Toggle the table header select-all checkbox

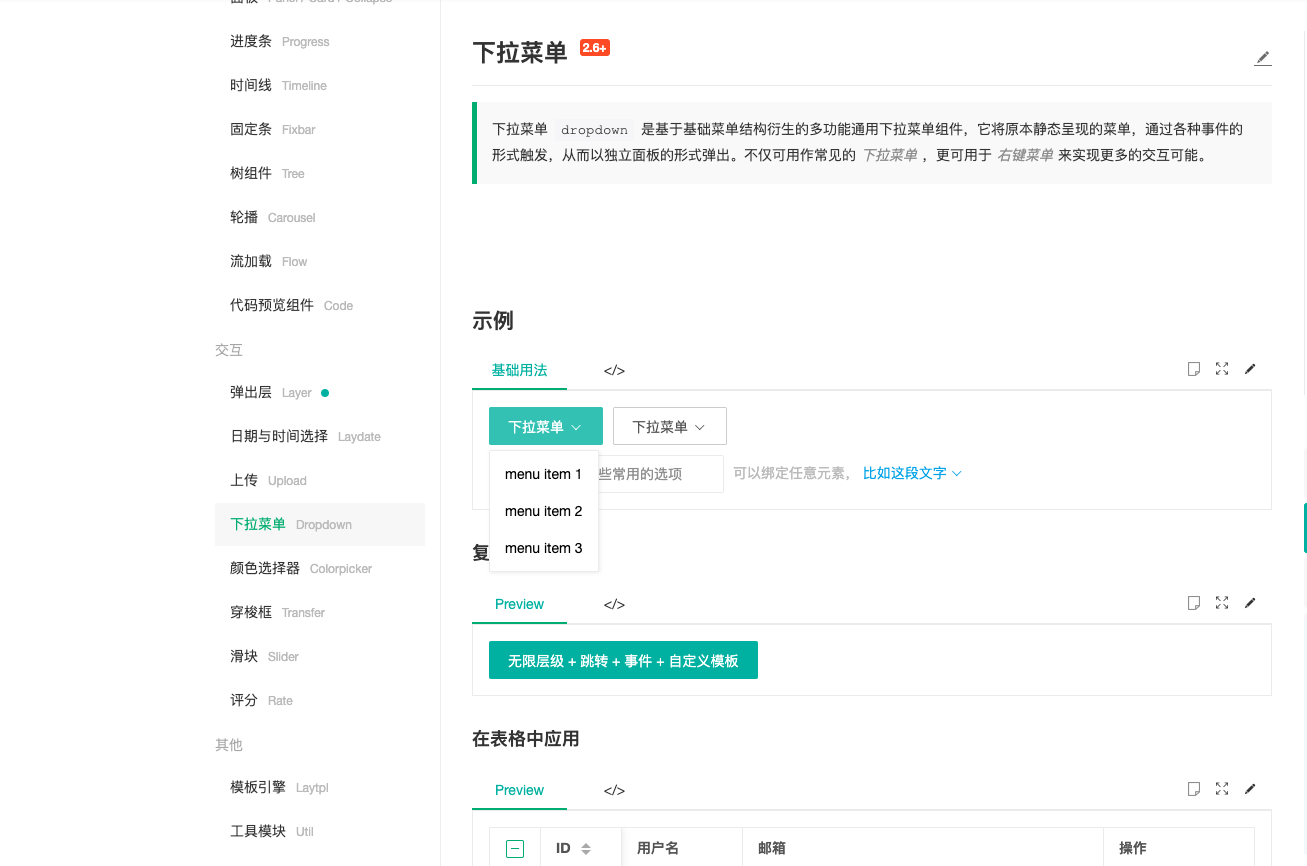515,849
